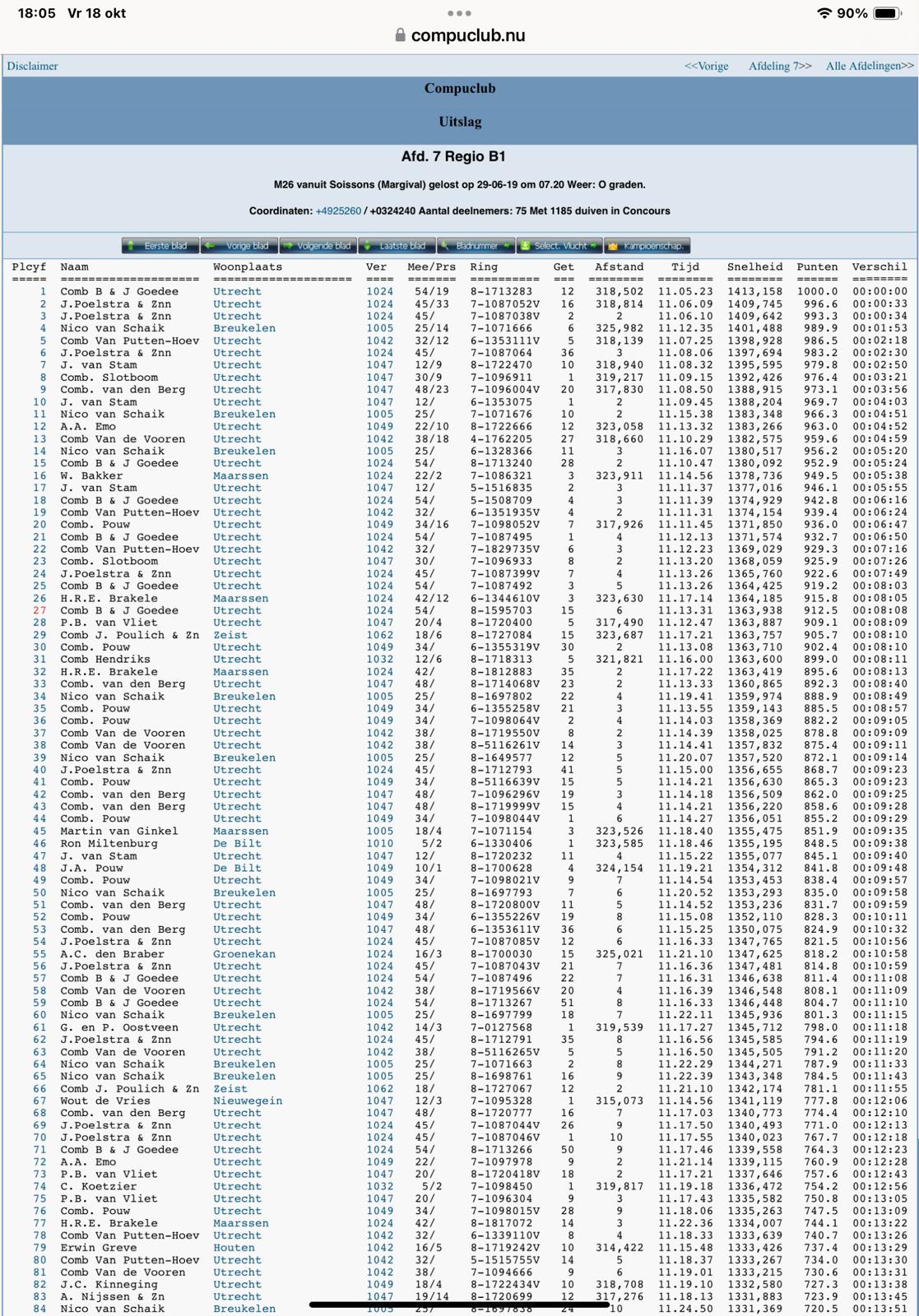Tap the battery icon in status bar
The image size is (919, 1316).
889,13
